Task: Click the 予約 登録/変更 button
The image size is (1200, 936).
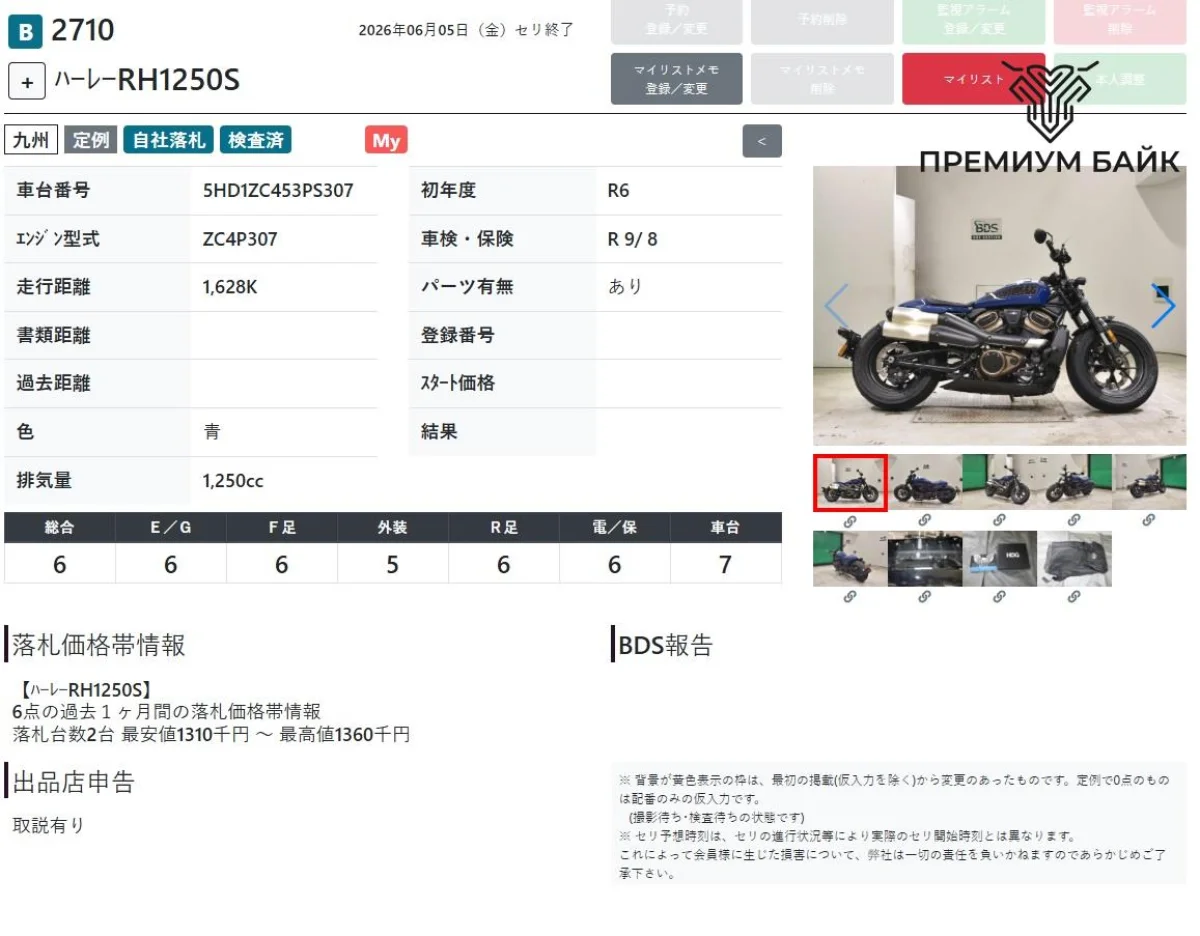Action: 677,20
